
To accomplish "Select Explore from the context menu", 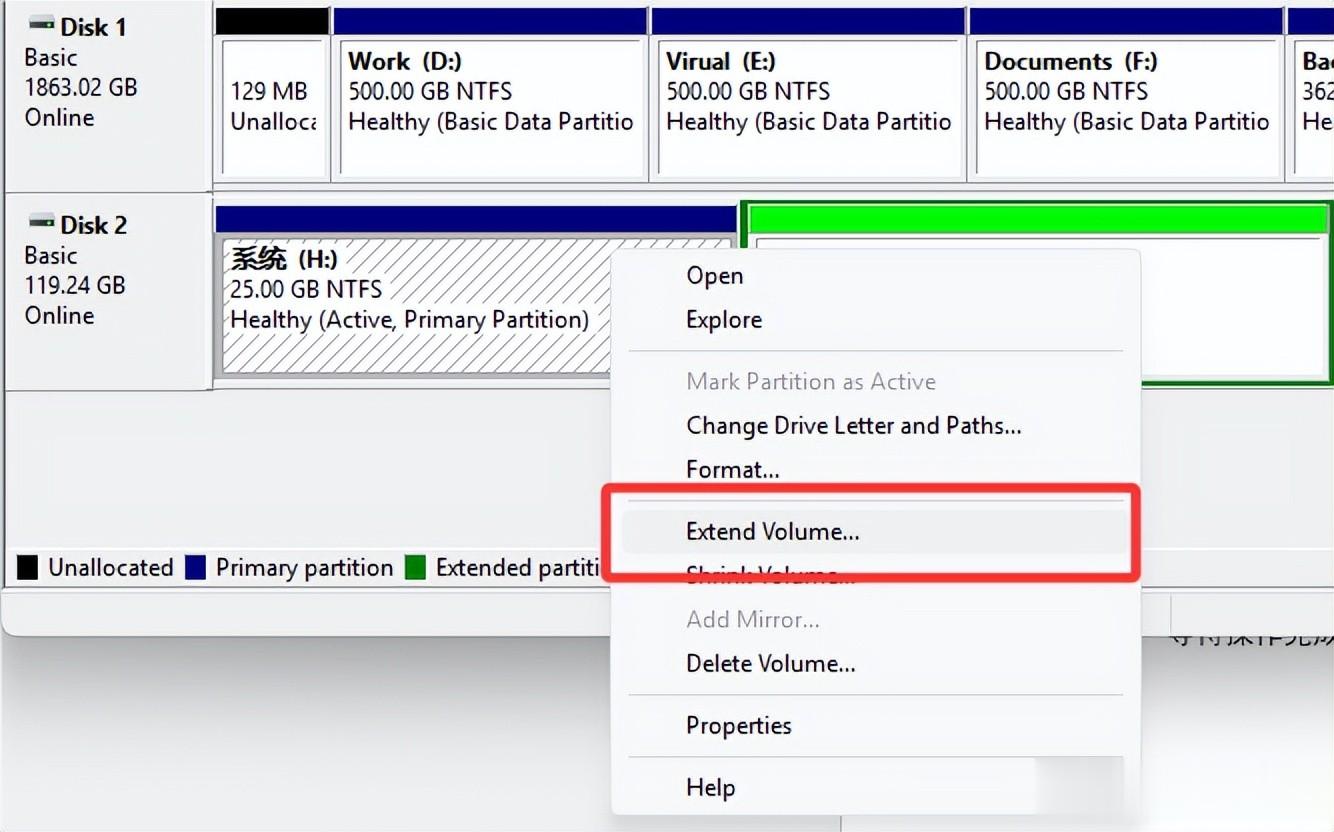I will [x=724, y=320].
